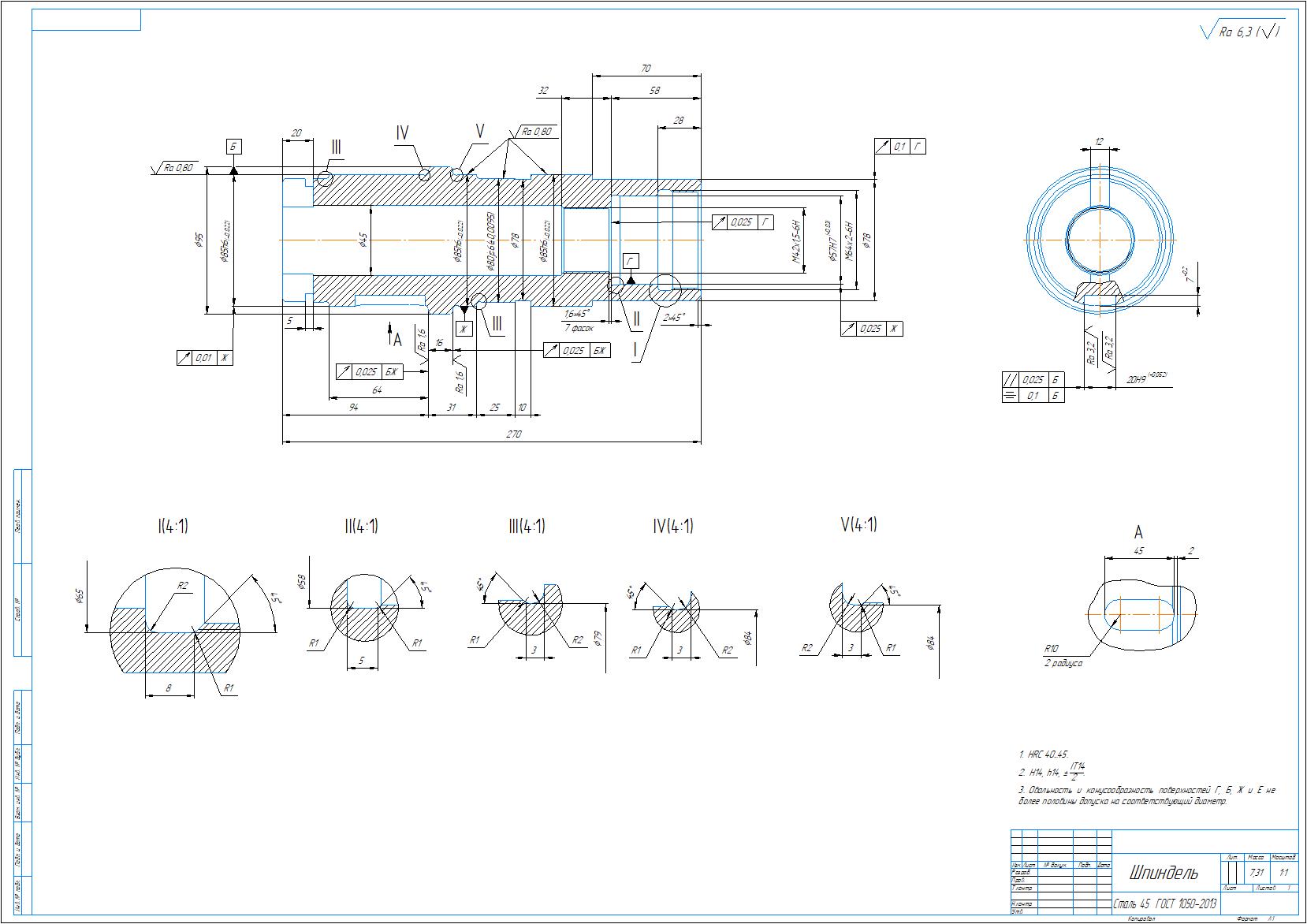
Task: Click the V(4:1) detail view title
Action: click(859, 524)
